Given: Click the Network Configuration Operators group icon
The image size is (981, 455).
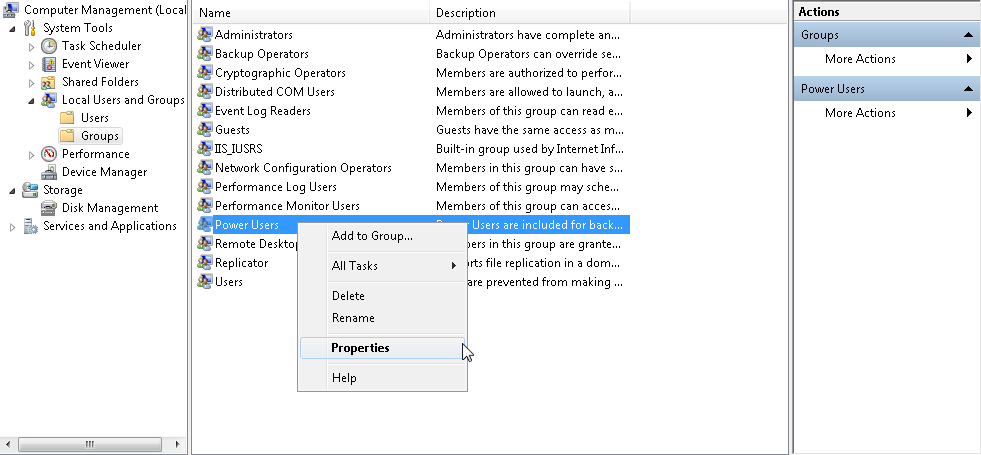Looking at the screenshot, I should coord(205,167).
